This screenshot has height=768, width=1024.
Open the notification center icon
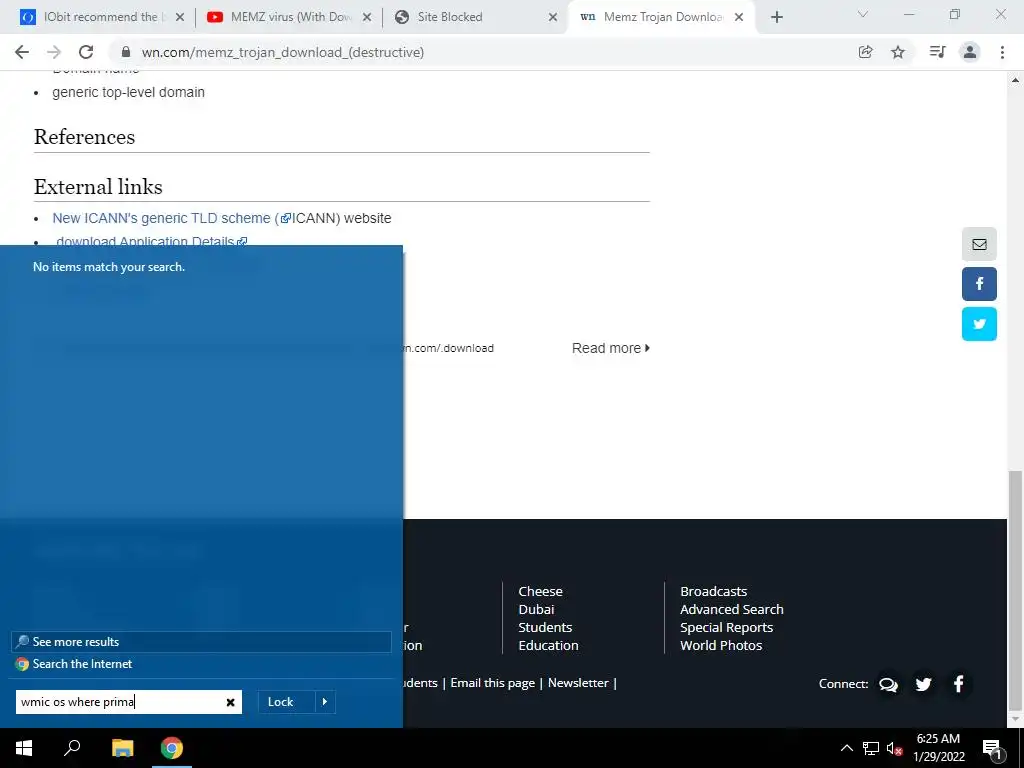992,748
